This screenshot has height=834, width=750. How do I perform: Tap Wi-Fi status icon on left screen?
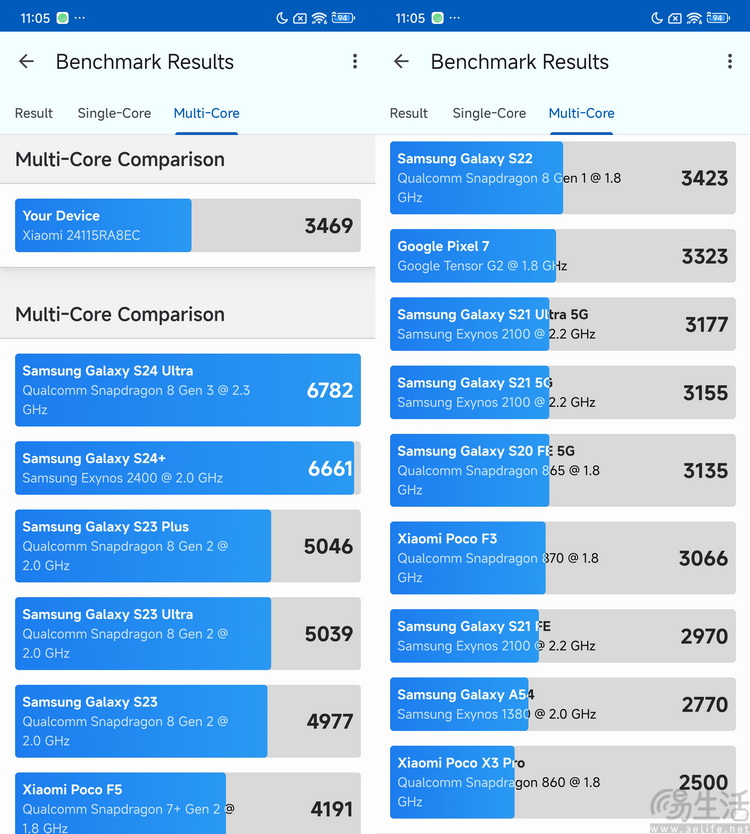coord(319,18)
